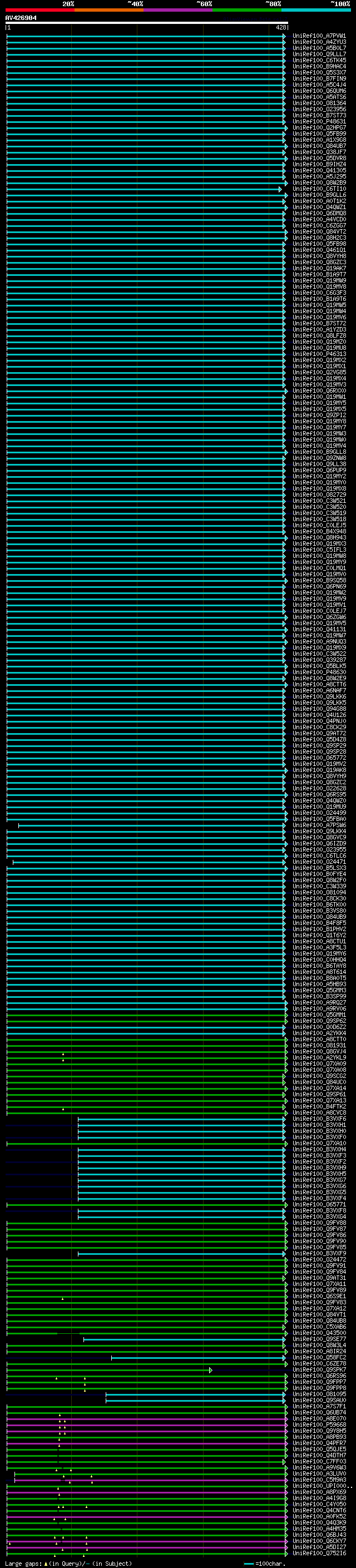Select hit UniRef100_P48631
Viewport: 356px width, 1568px height.
319,122
